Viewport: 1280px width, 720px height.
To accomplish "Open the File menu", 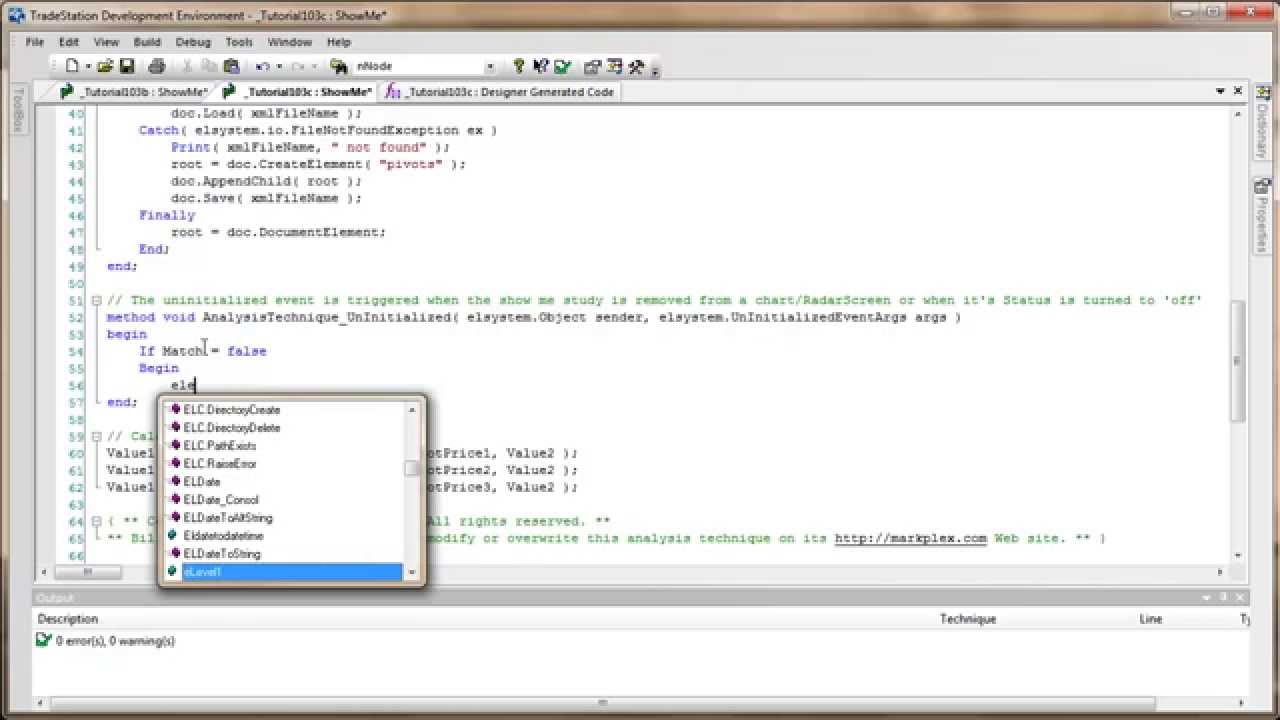I will (x=35, y=42).
